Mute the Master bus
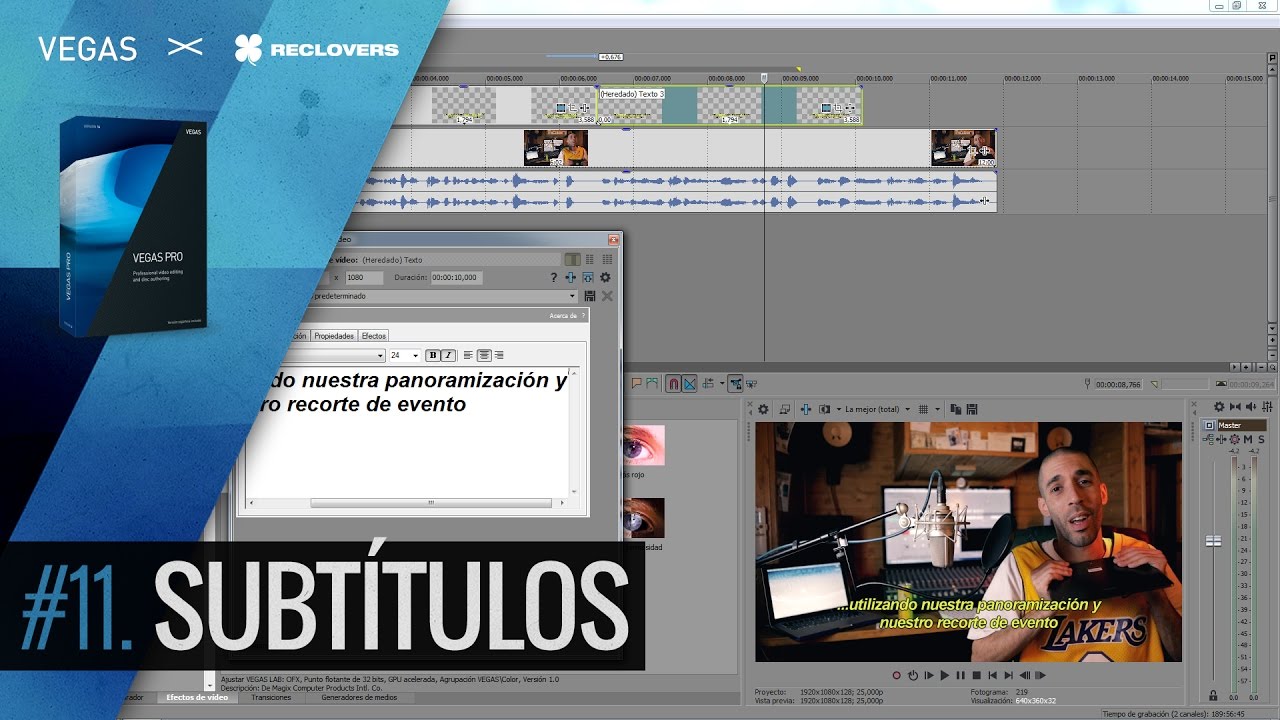 pyautogui.click(x=1248, y=439)
